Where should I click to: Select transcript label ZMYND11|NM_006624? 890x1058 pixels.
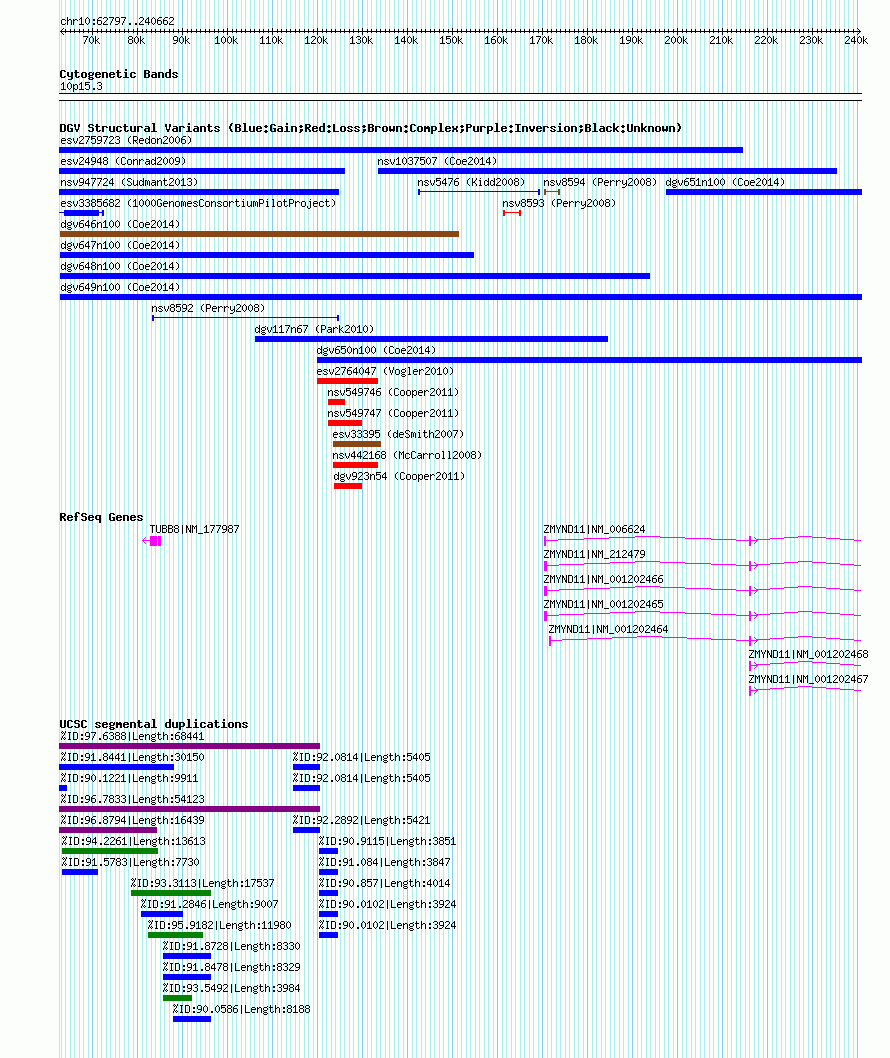pos(594,529)
